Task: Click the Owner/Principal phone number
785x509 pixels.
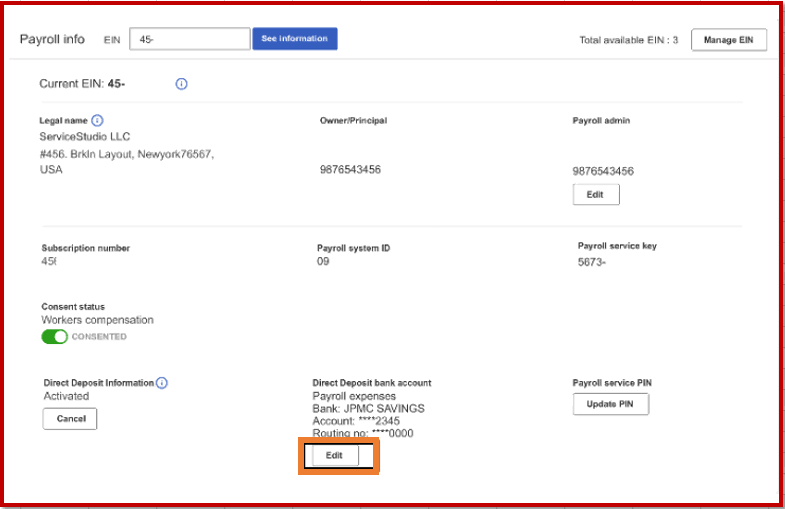Action: tap(350, 170)
